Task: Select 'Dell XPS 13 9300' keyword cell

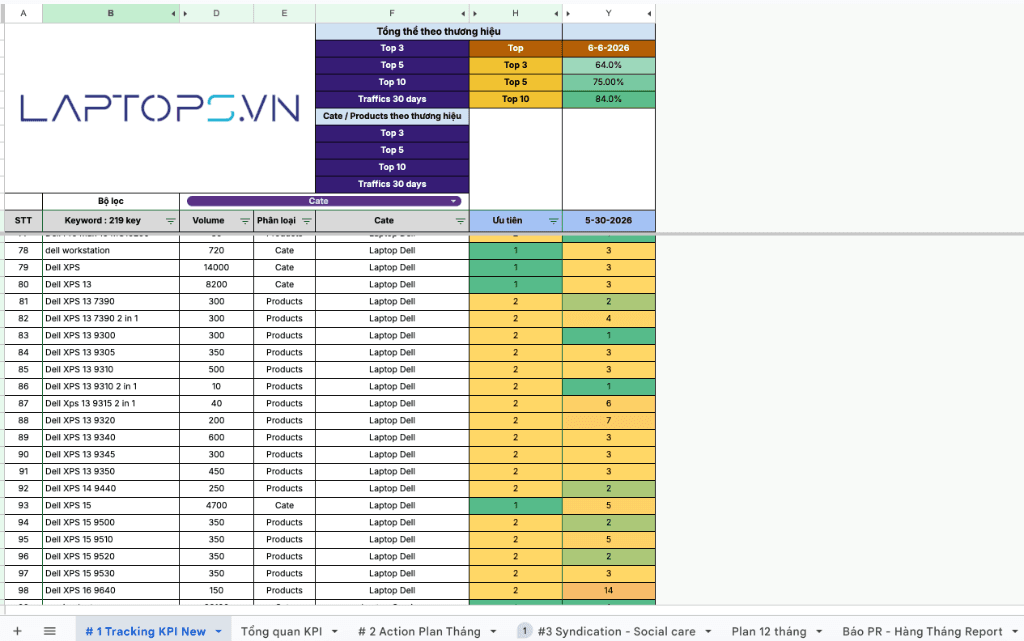Action: (x=111, y=336)
